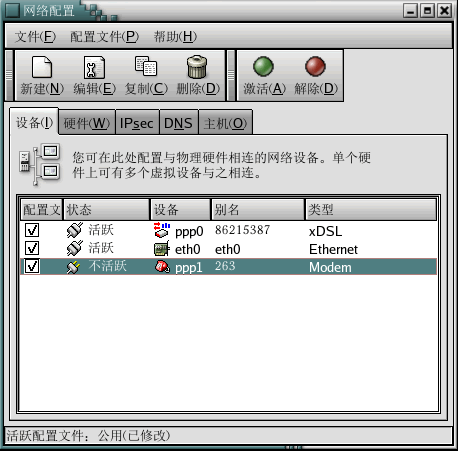The width and height of the screenshot is (458, 451).
Task: Click the 复制(C) copy toolbar icon
Action: coord(146,66)
